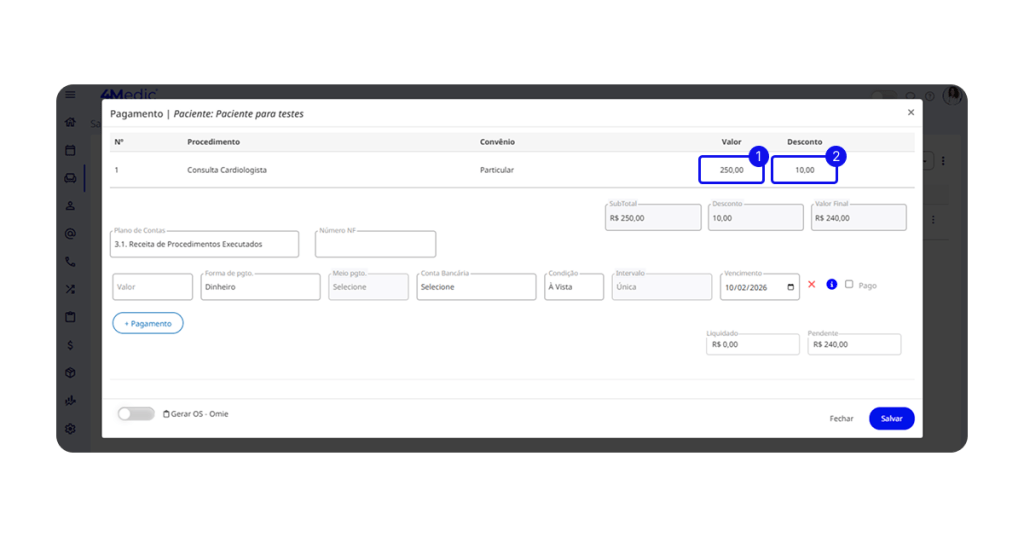This screenshot has width=1024, height=537.
Task: Add a payment with + Pagamento button
Action: pyautogui.click(x=148, y=324)
